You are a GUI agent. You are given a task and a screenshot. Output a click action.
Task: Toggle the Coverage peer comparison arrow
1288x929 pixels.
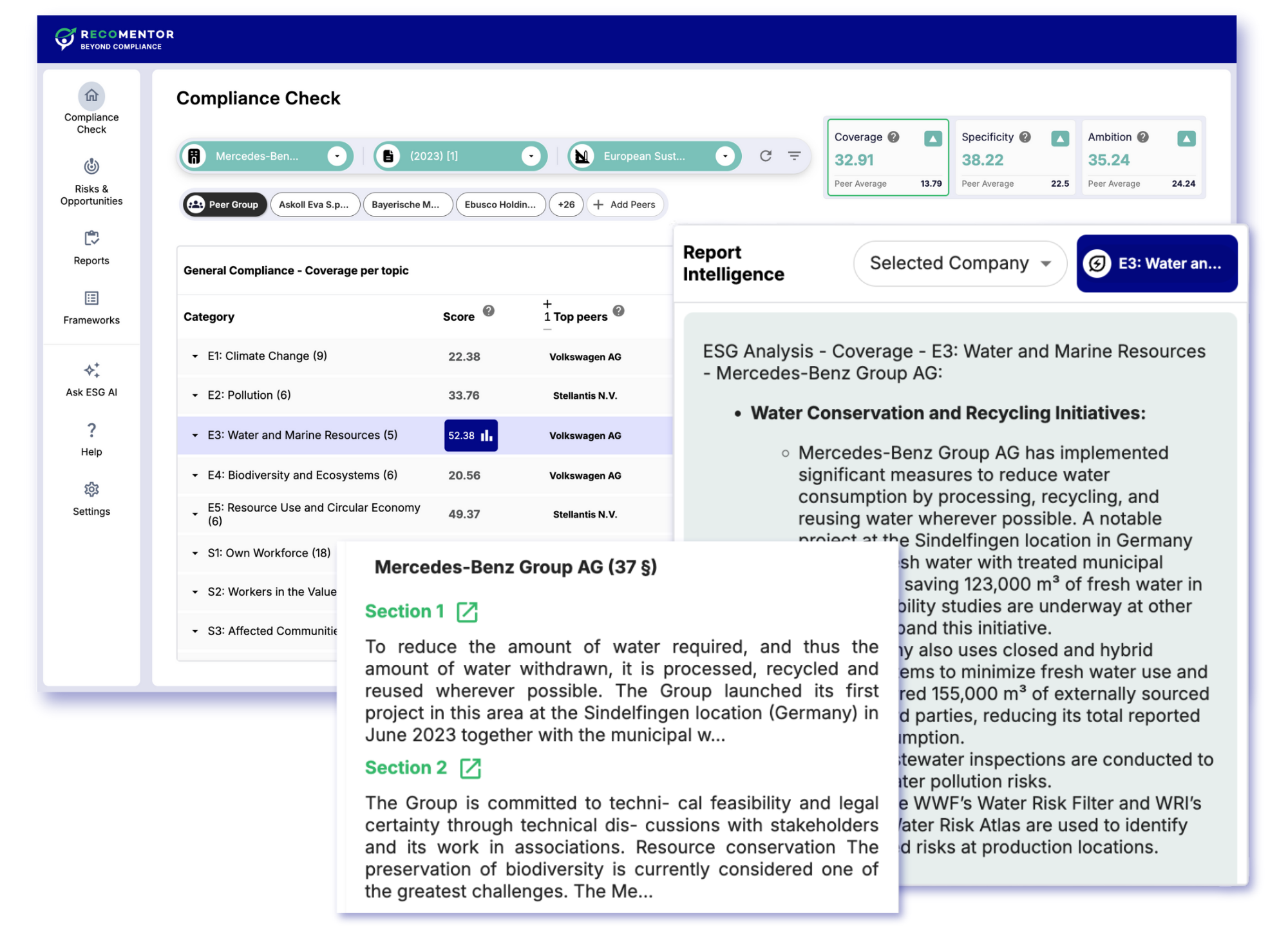[933, 137]
